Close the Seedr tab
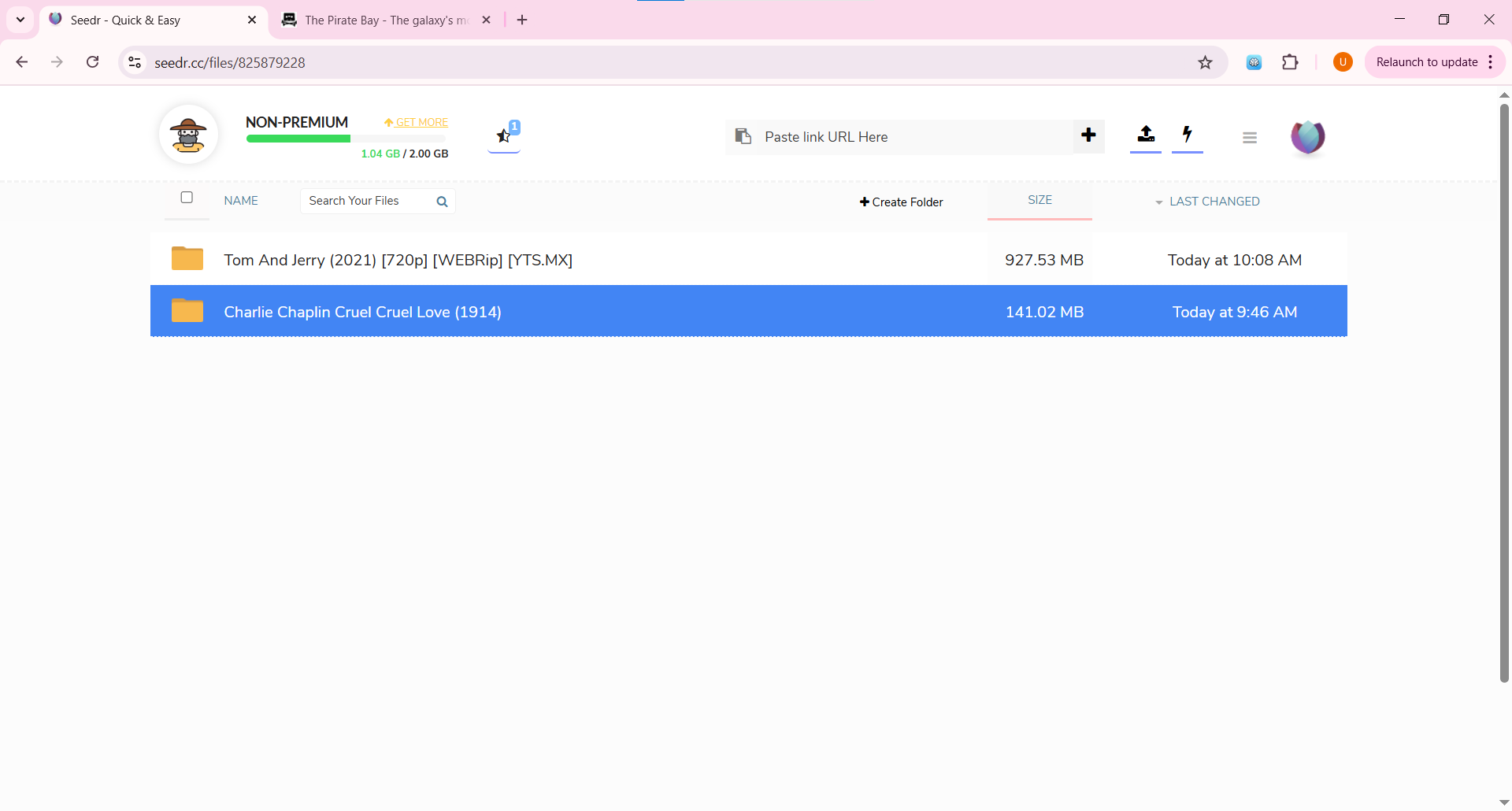Viewport: 1512px width, 811px height. tap(252, 20)
